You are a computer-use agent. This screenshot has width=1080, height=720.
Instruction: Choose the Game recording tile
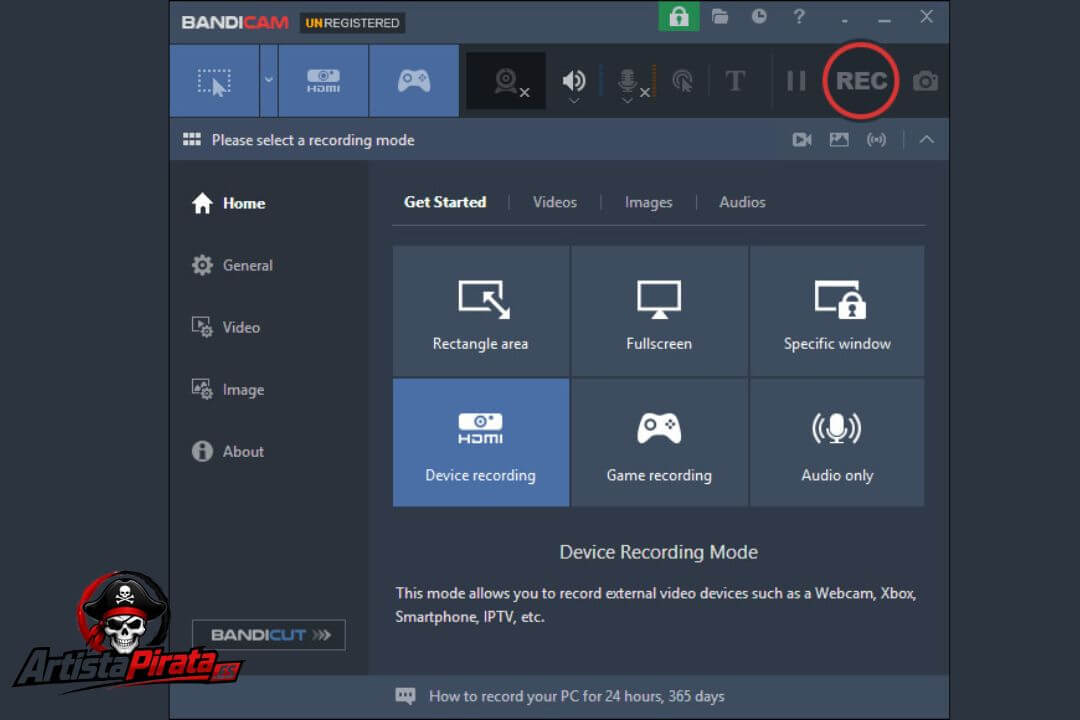coord(659,442)
